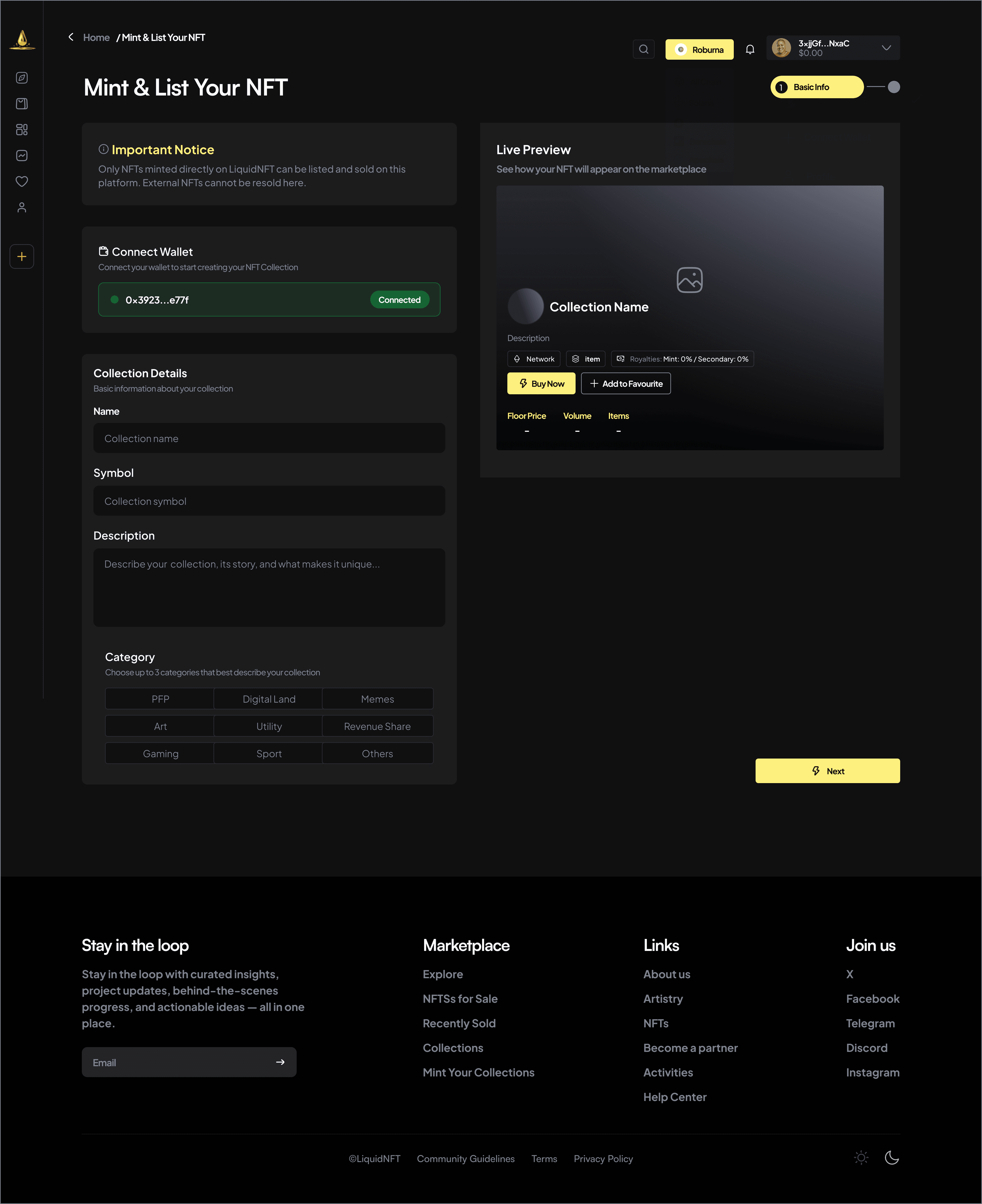Go to Home breadcrumb link
Viewport: 982px width, 1204px height.
click(96, 37)
